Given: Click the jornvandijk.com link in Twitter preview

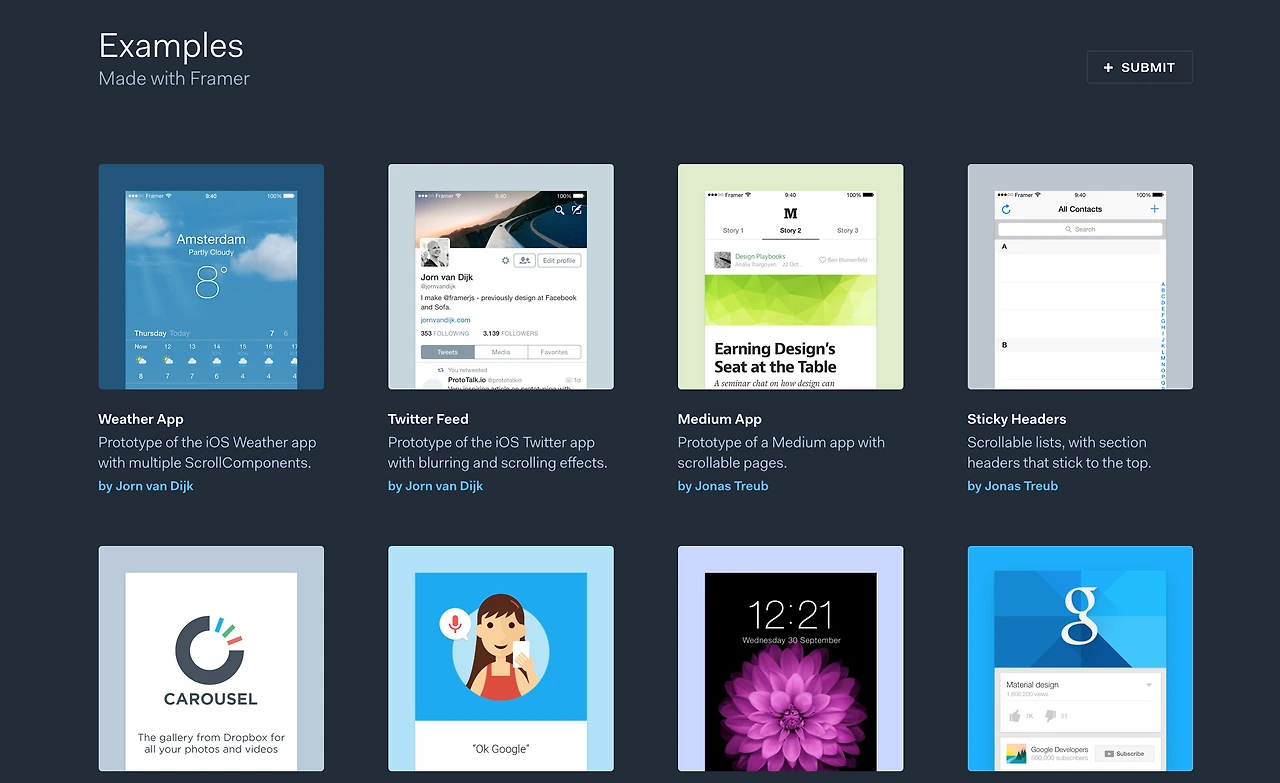Looking at the screenshot, I should click(x=445, y=320).
